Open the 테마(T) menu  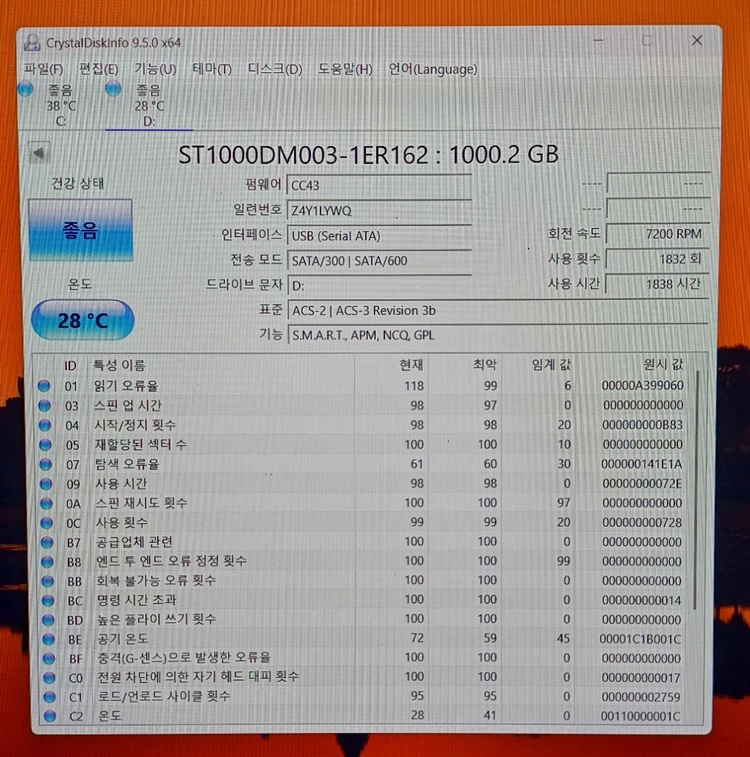coord(212,70)
